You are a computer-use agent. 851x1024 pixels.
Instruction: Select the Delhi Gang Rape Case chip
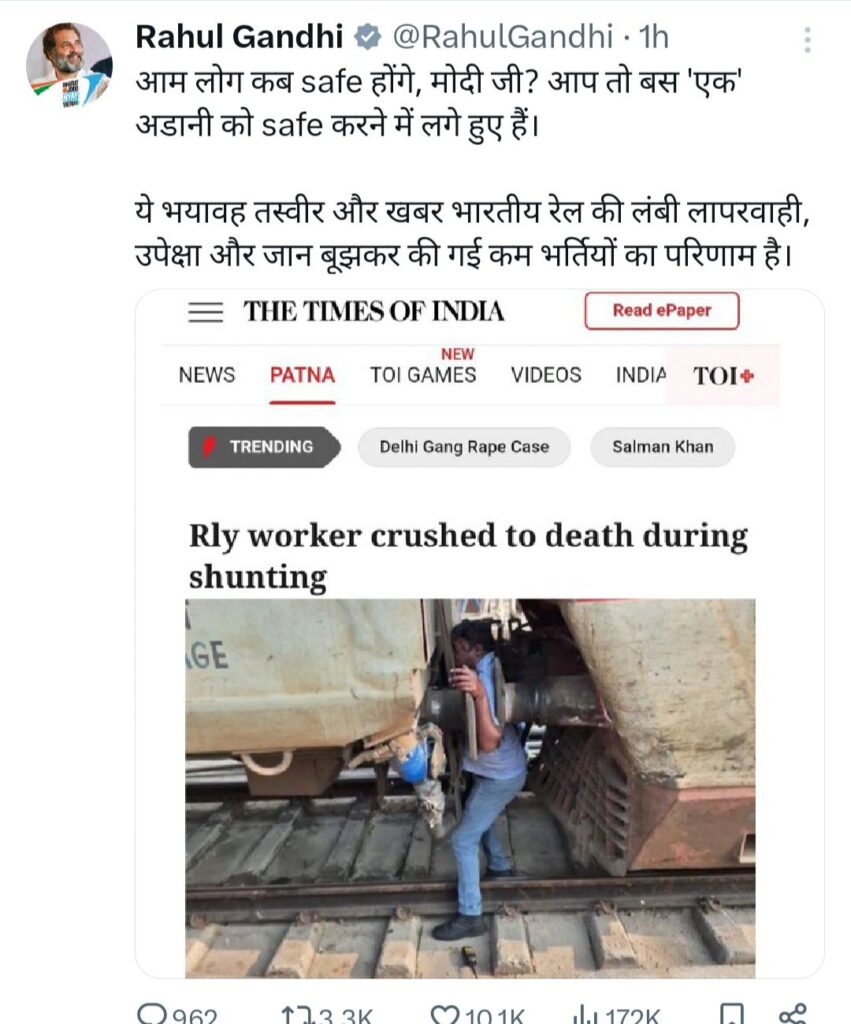[x=464, y=447]
